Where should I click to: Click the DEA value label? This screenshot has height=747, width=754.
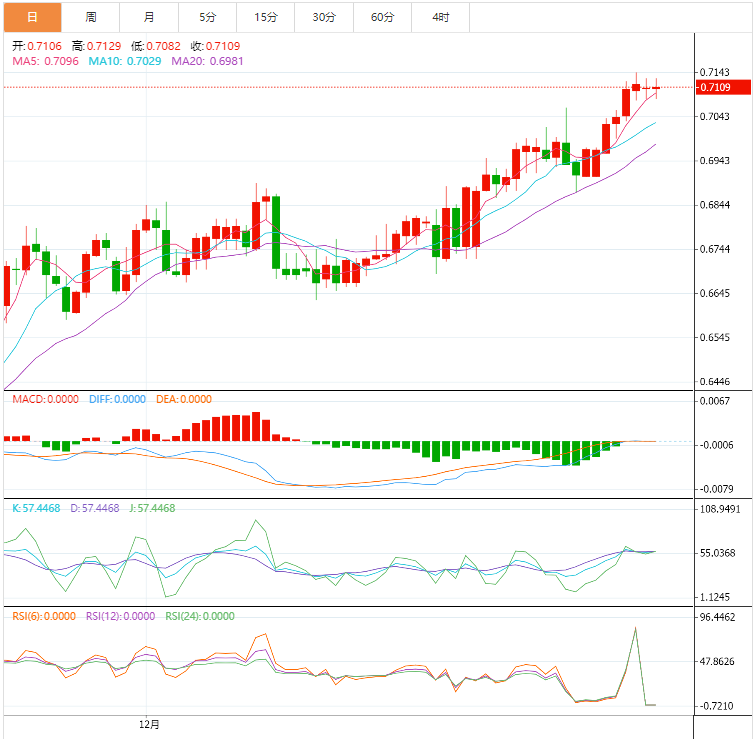coord(184,399)
